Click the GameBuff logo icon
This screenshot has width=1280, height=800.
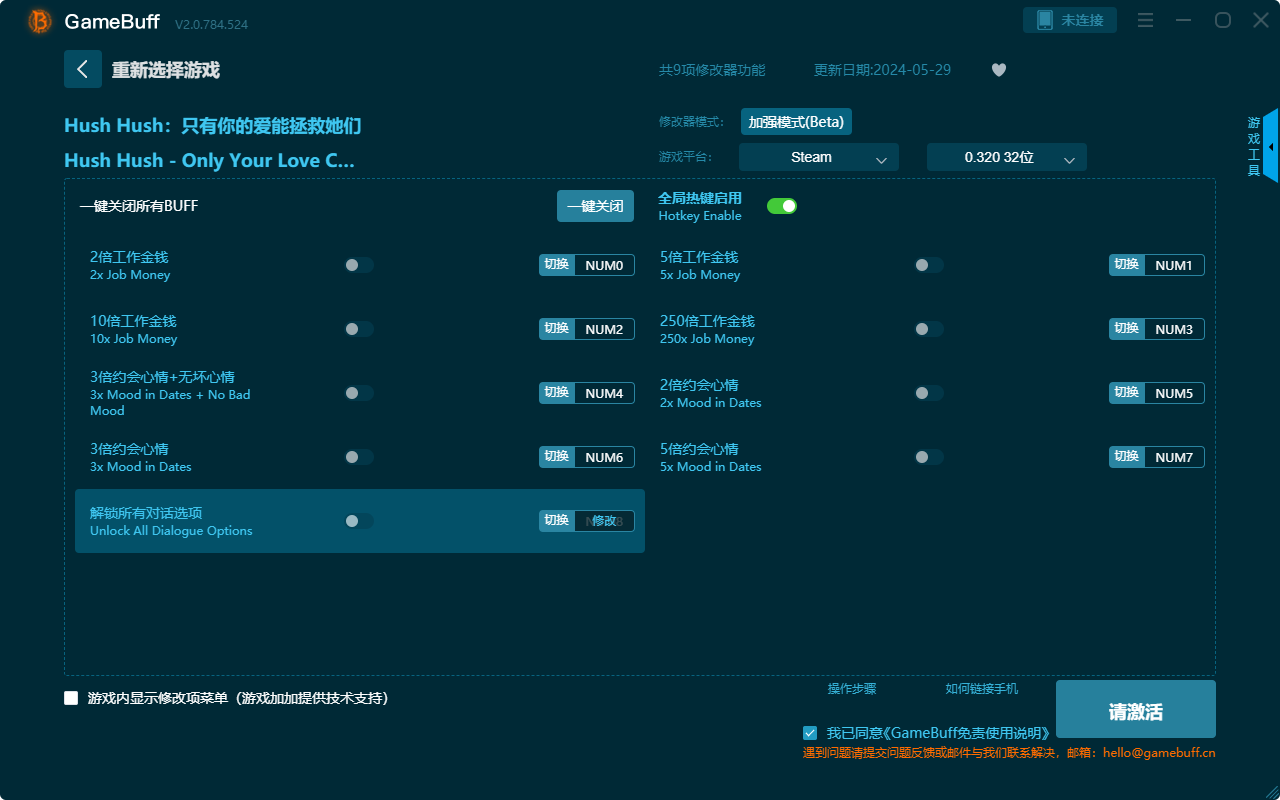coord(40,21)
